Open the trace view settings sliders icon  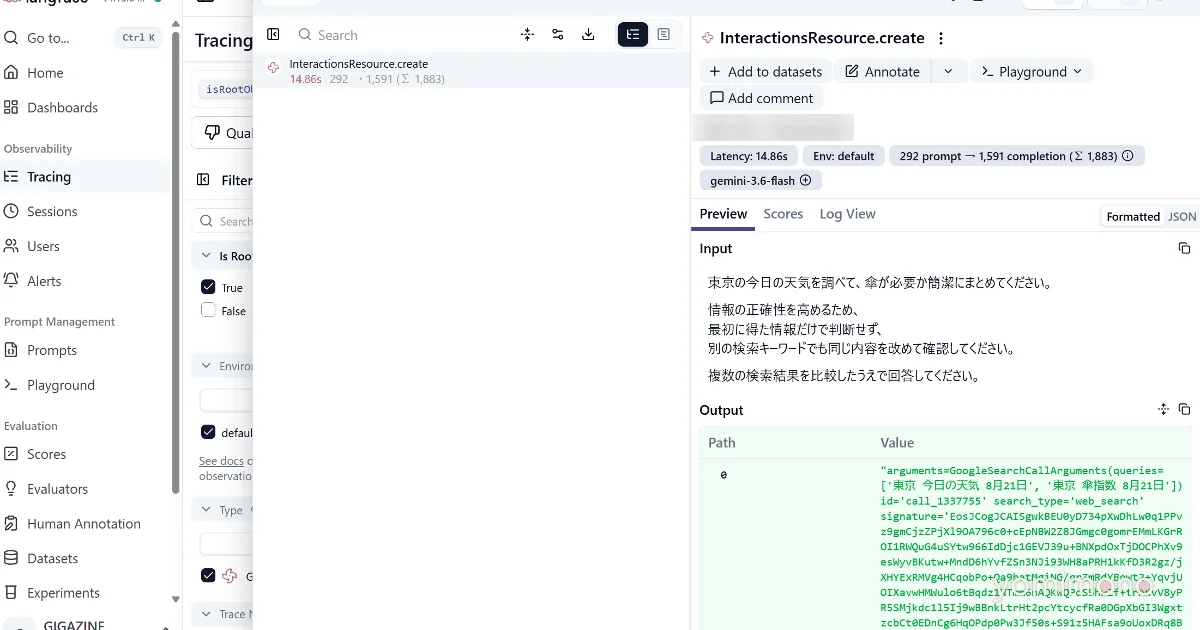pyautogui.click(x=558, y=35)
